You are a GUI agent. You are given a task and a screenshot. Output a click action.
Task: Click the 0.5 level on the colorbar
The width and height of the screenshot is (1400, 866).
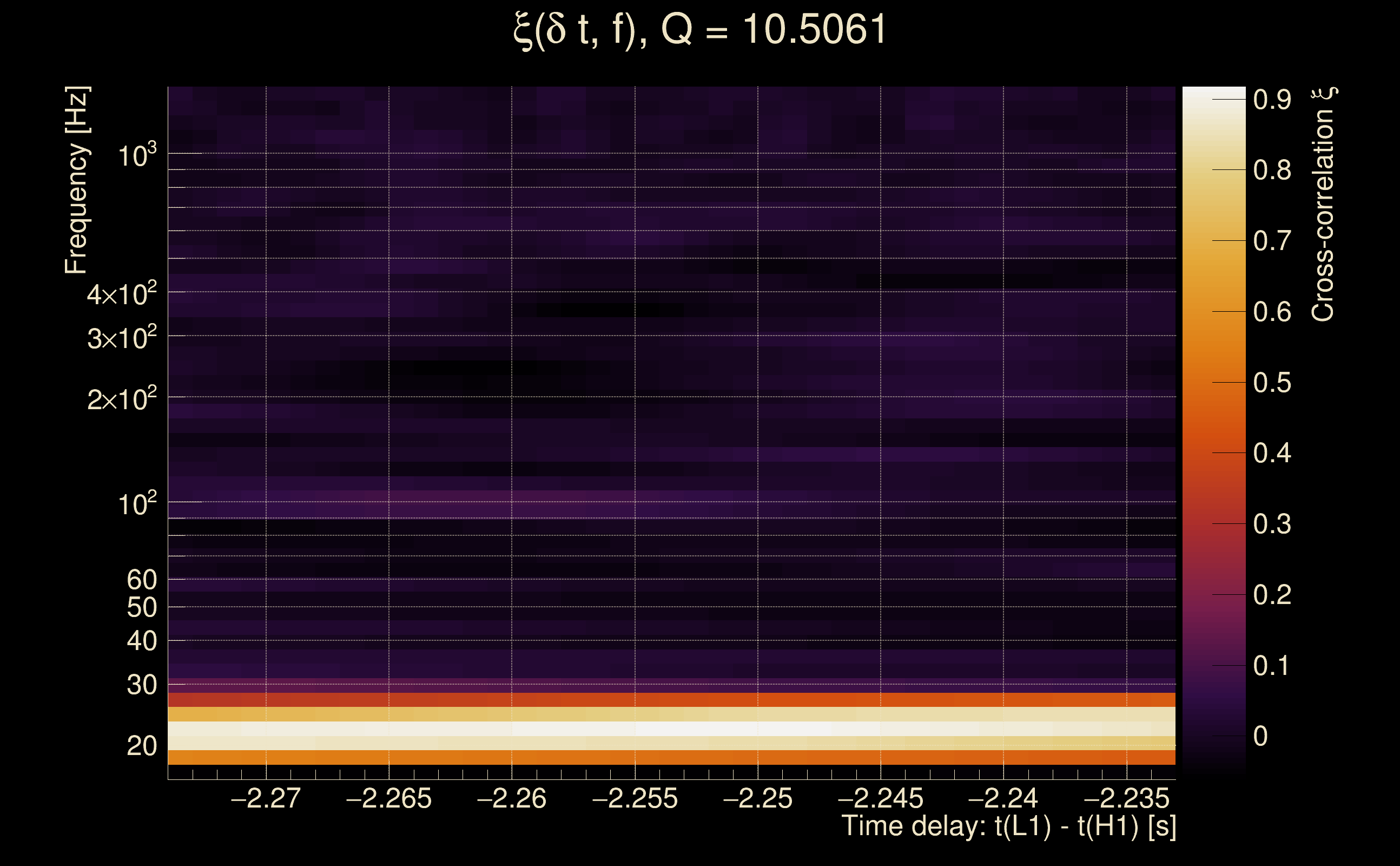tap(1213, 382)
